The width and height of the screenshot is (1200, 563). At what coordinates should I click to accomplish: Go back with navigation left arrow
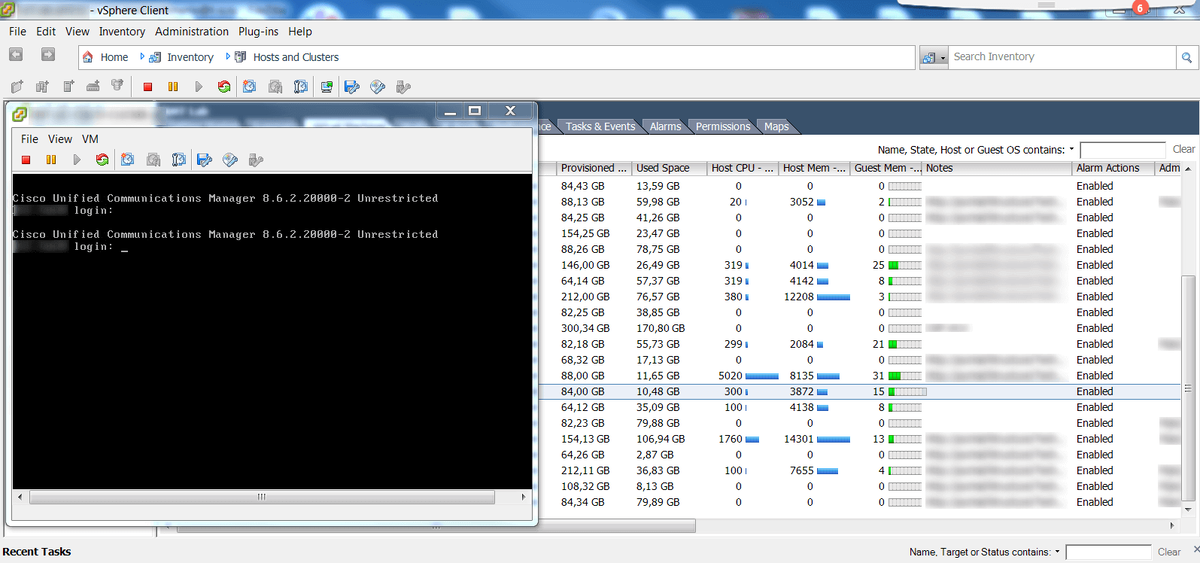tap(18, 56)
